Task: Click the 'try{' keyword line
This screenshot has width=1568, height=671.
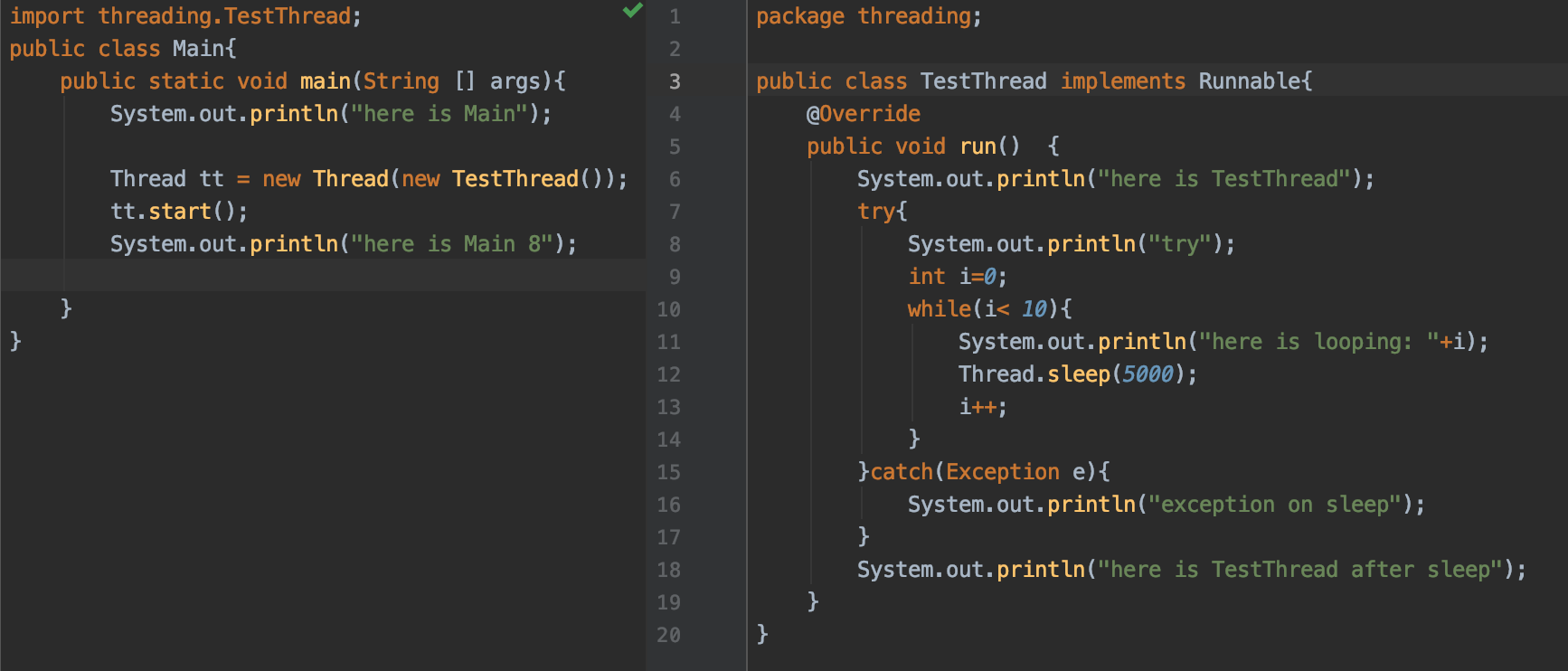Action: 883,212
